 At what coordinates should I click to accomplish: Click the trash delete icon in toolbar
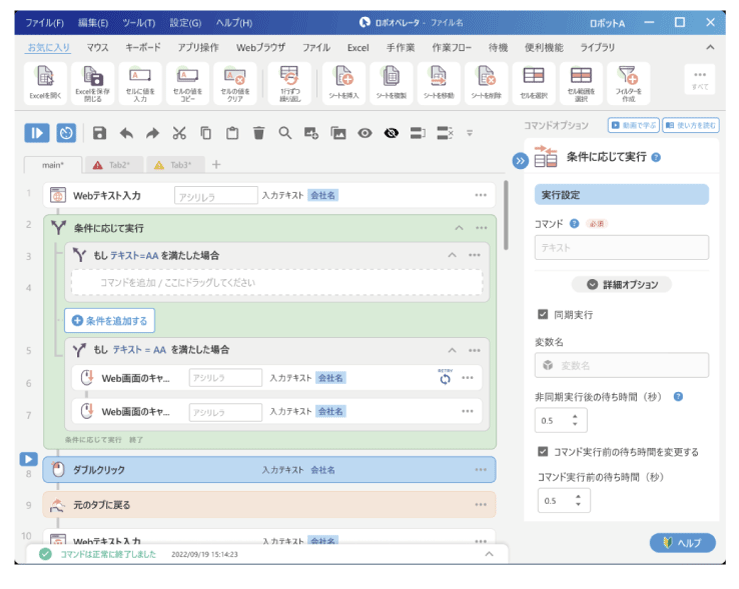coord(259,132)
